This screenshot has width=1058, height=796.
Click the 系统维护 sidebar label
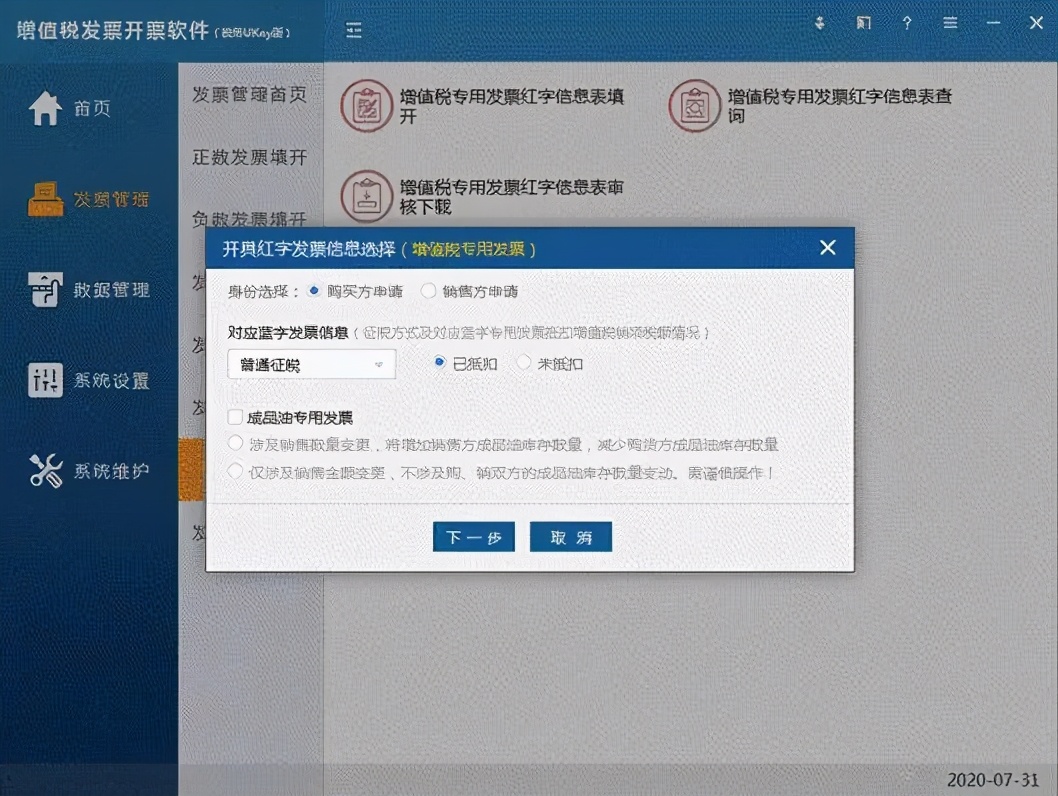pyautogui.click(x=111, y=471)
